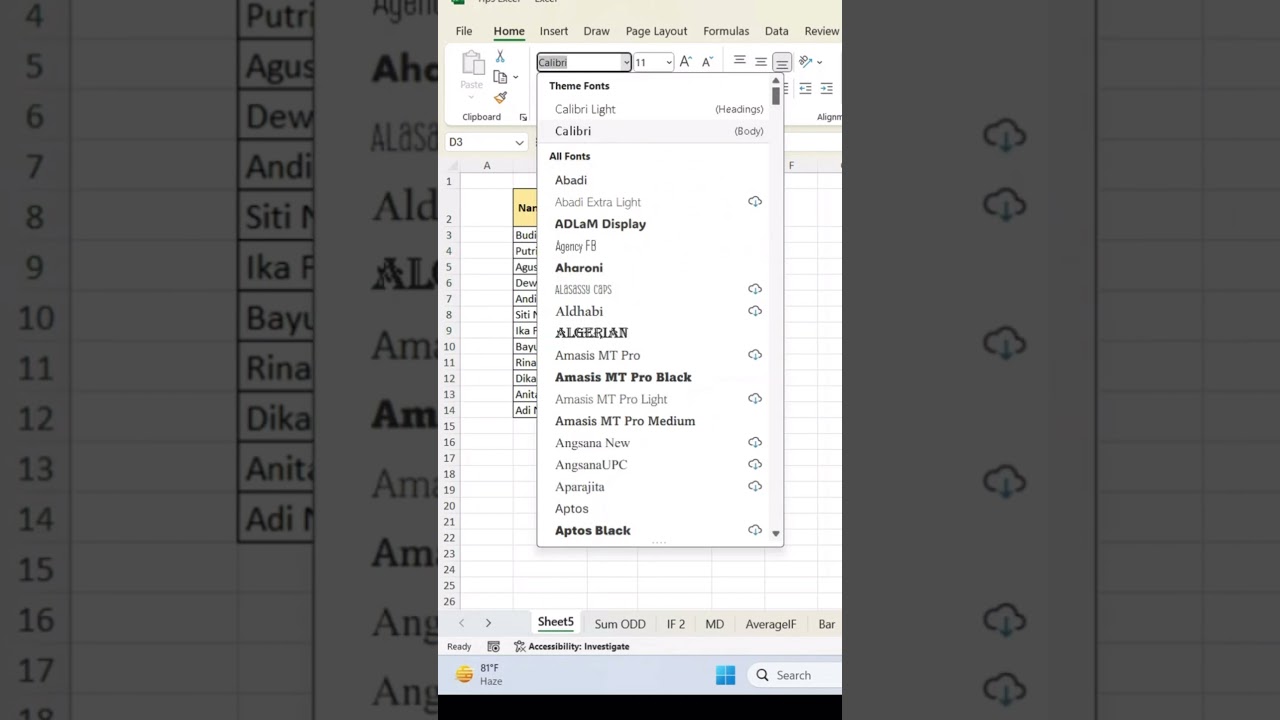Viewport: 1280px width, 720px height.
Task: Click the font name input box
Action: [579, 62]
